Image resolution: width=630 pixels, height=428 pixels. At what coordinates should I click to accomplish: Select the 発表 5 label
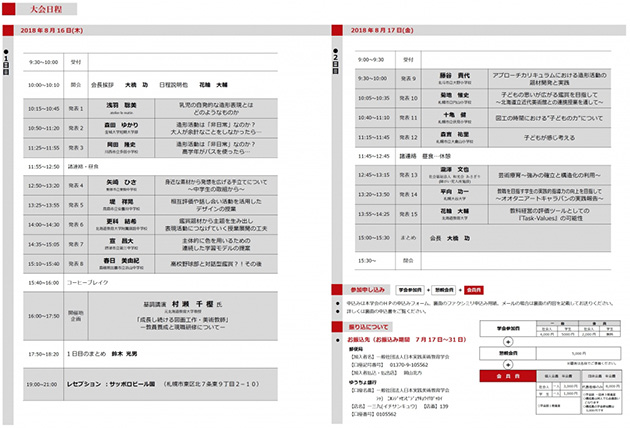(x=76, y=205)
